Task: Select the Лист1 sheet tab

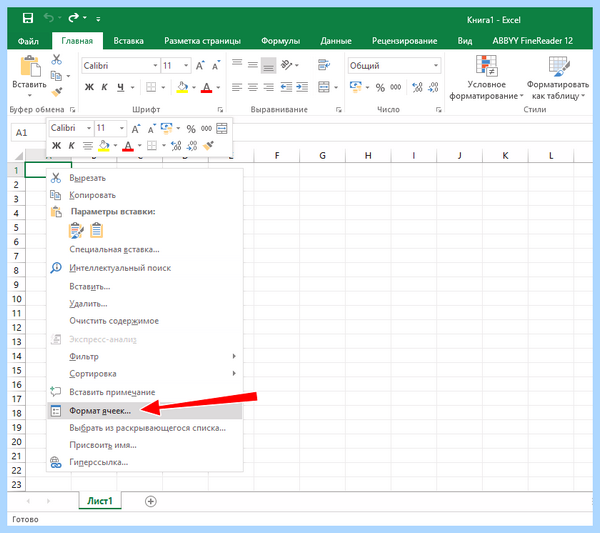Action: point(100,501)
